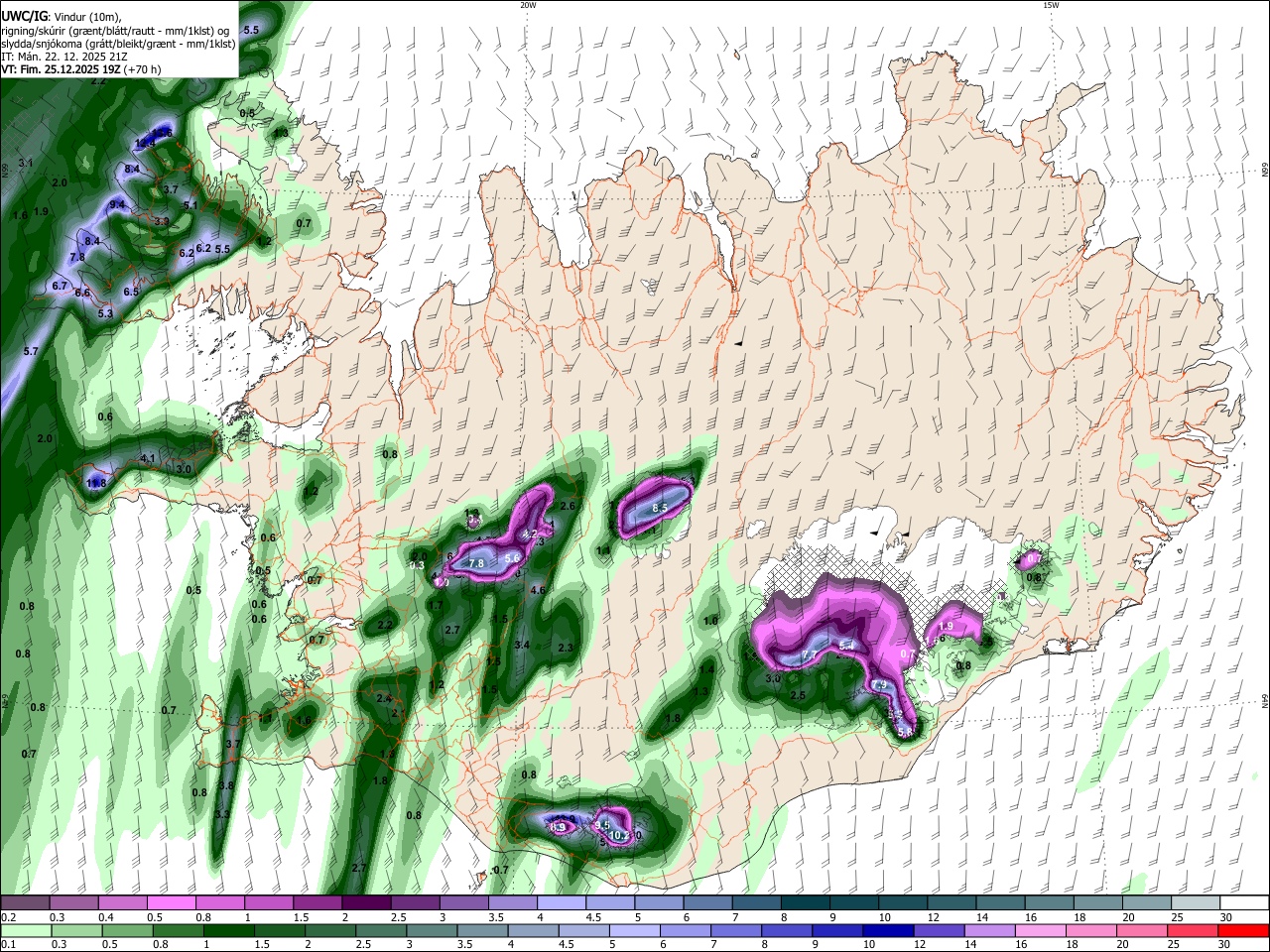Select the "VT: Fim. 25.12.2025 19Z (+70 h)" line
Screen dimensions: 1270x952
80,69
